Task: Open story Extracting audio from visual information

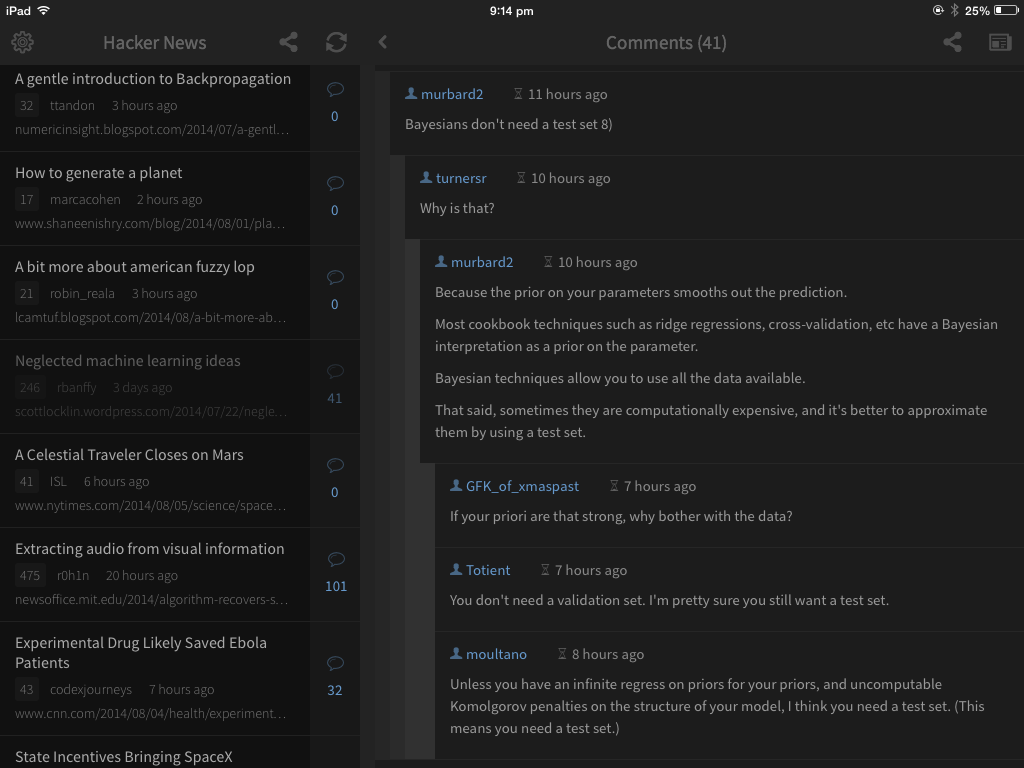Action: (x=150, y=549)
